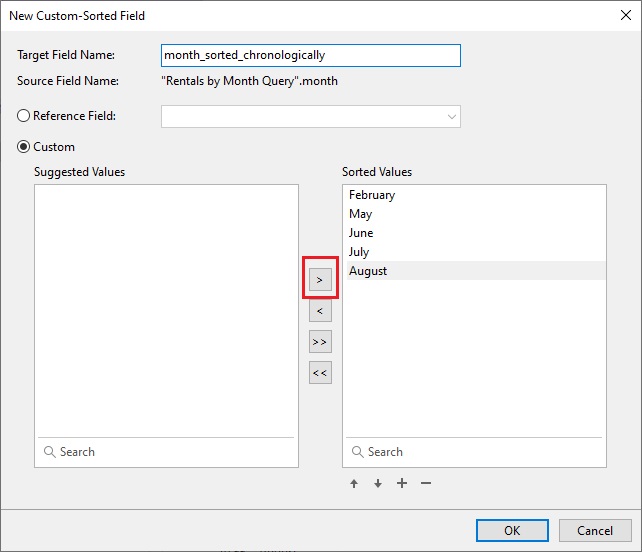
Task: Click Search box under Sorted Values
Action: coord(474,452)
